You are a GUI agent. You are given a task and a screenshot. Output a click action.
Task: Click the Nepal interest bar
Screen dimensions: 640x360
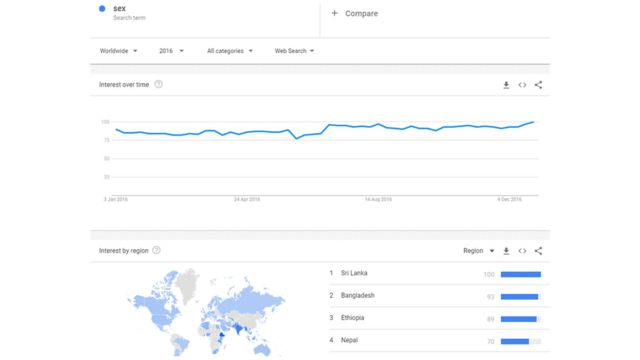click(x=520, y=341)
